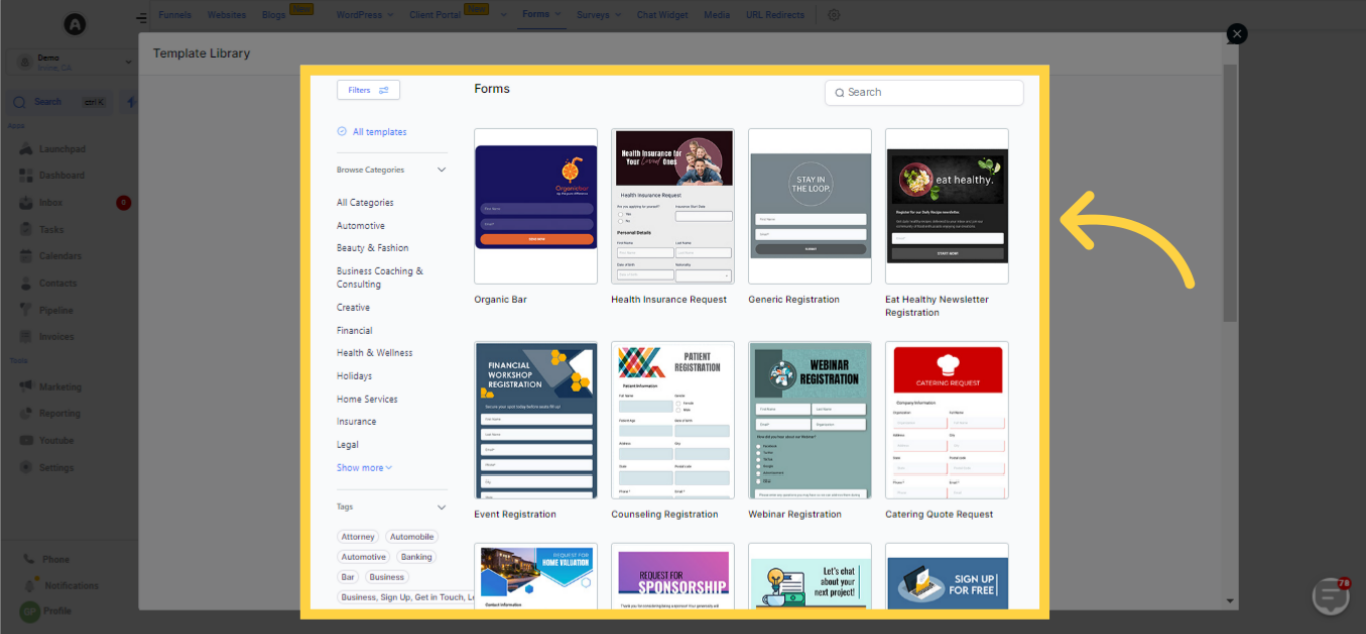Click the sidebar Search box
Viewport: 1366px width, 634px height.
[x=58, y=102]
